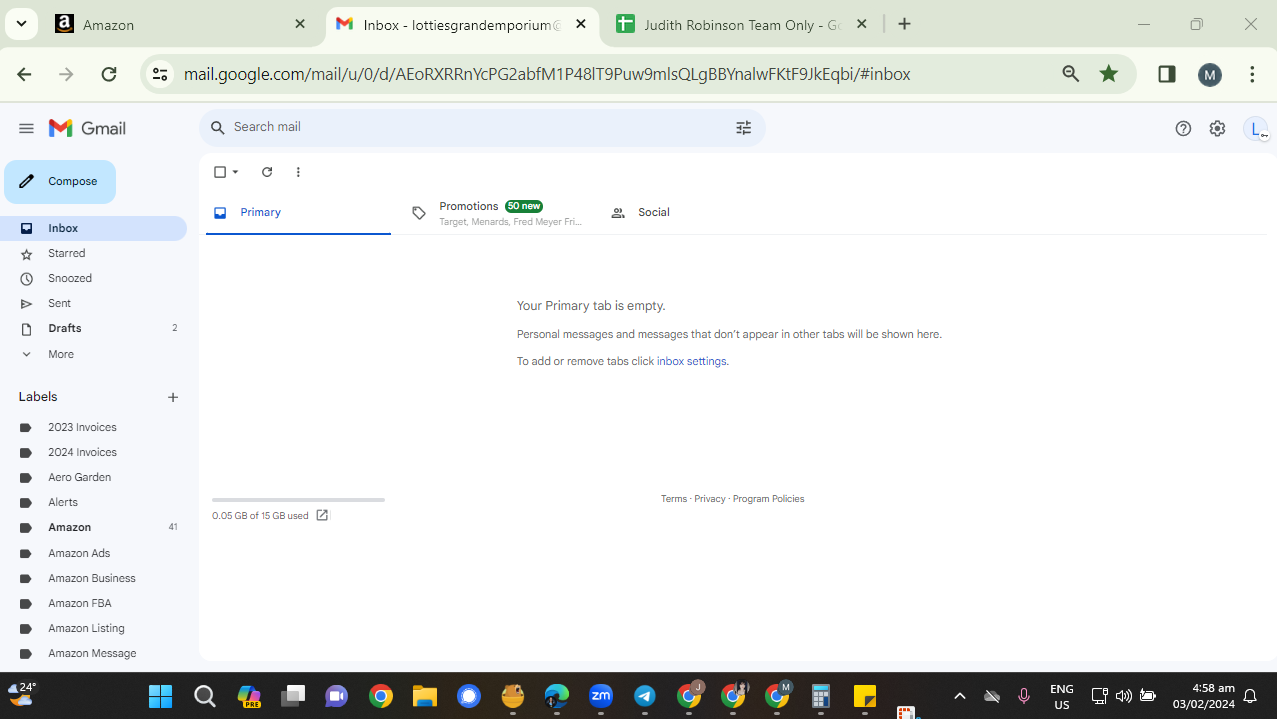Open storage management link icon
1277x719 pixels.
point(322,515)
